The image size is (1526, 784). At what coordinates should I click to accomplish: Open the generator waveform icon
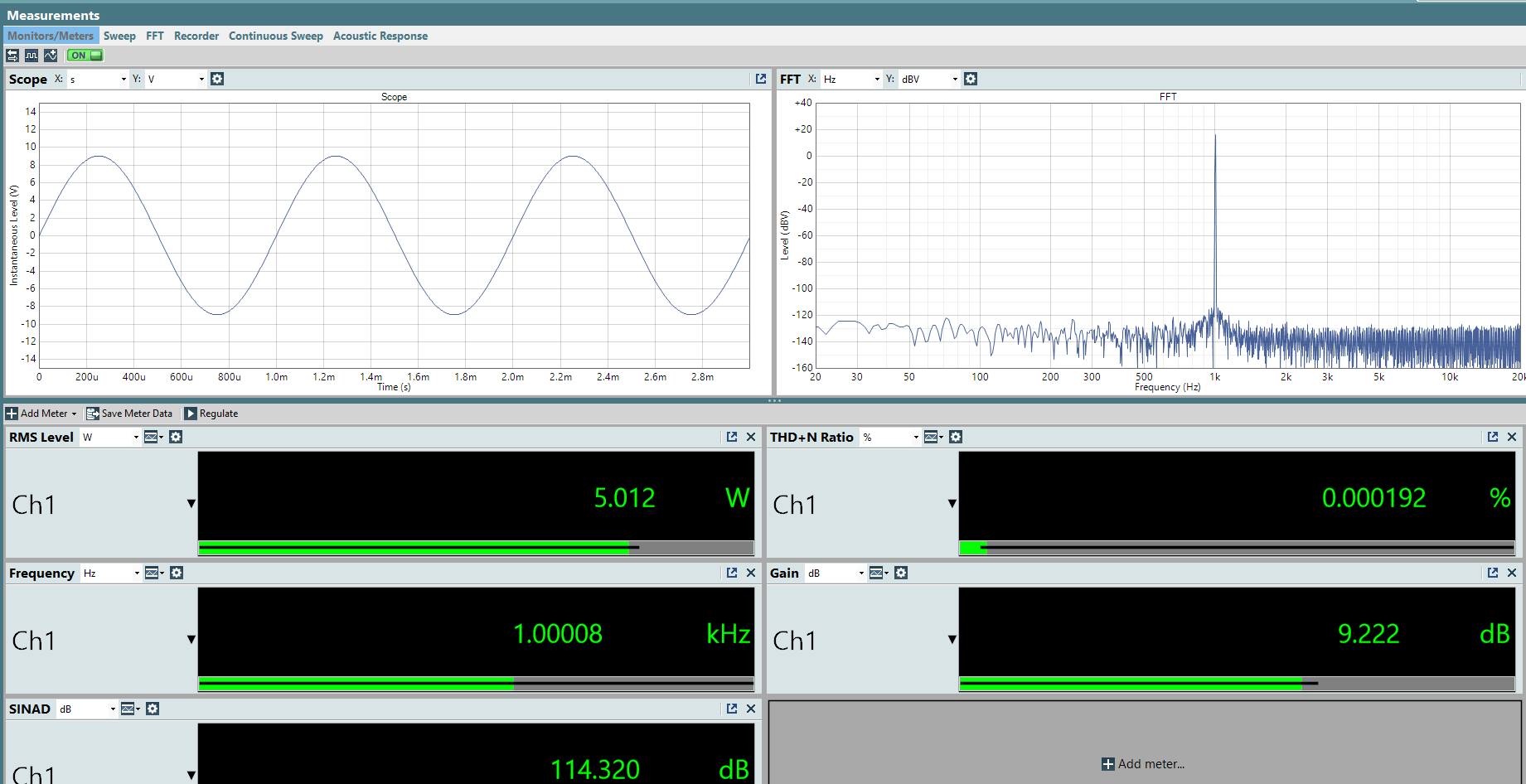31,56
